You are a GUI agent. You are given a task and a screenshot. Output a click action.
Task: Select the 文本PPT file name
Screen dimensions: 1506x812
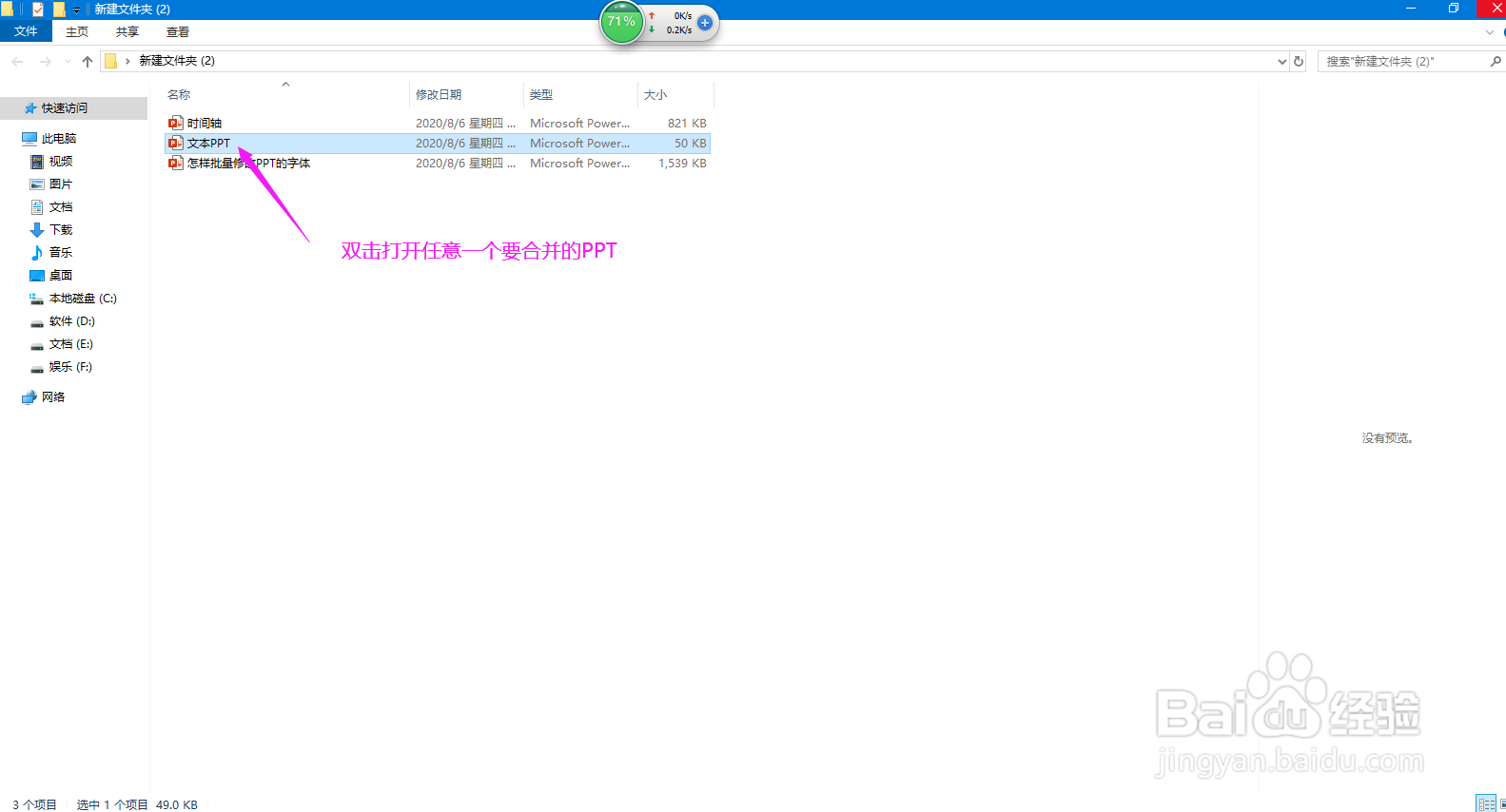point(208,144)
